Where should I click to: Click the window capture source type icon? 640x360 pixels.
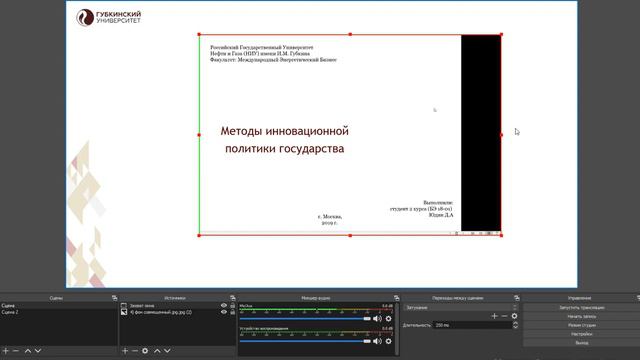pyautogui.click(x=124, y=305)
